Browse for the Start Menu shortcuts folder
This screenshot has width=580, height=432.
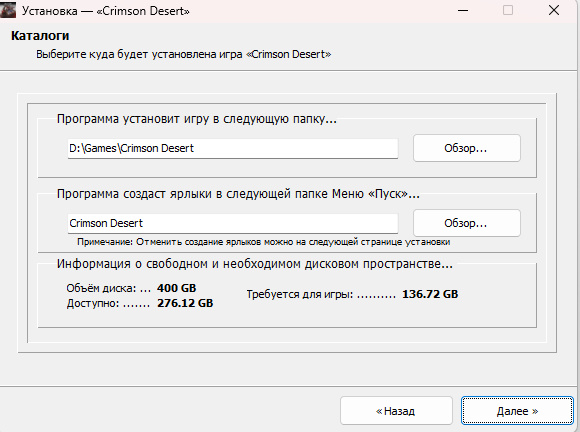(467, 223)
